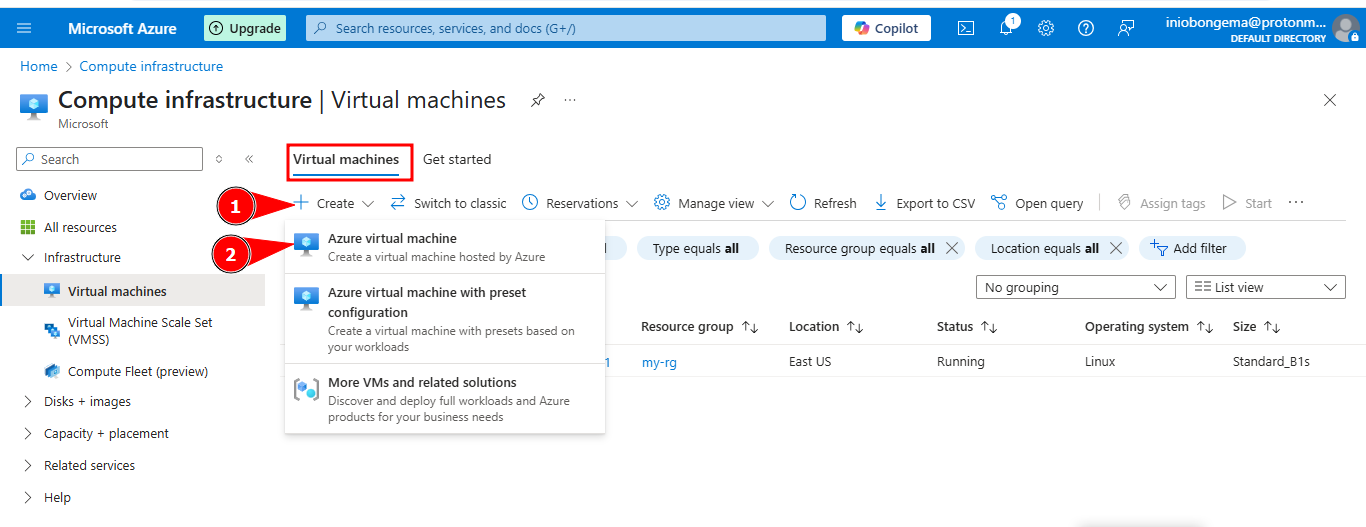Image resolution: width=1366 pixels, height=527 pixels.
Task: Collapse the Infrastructure section
Action: click(27, 257)
